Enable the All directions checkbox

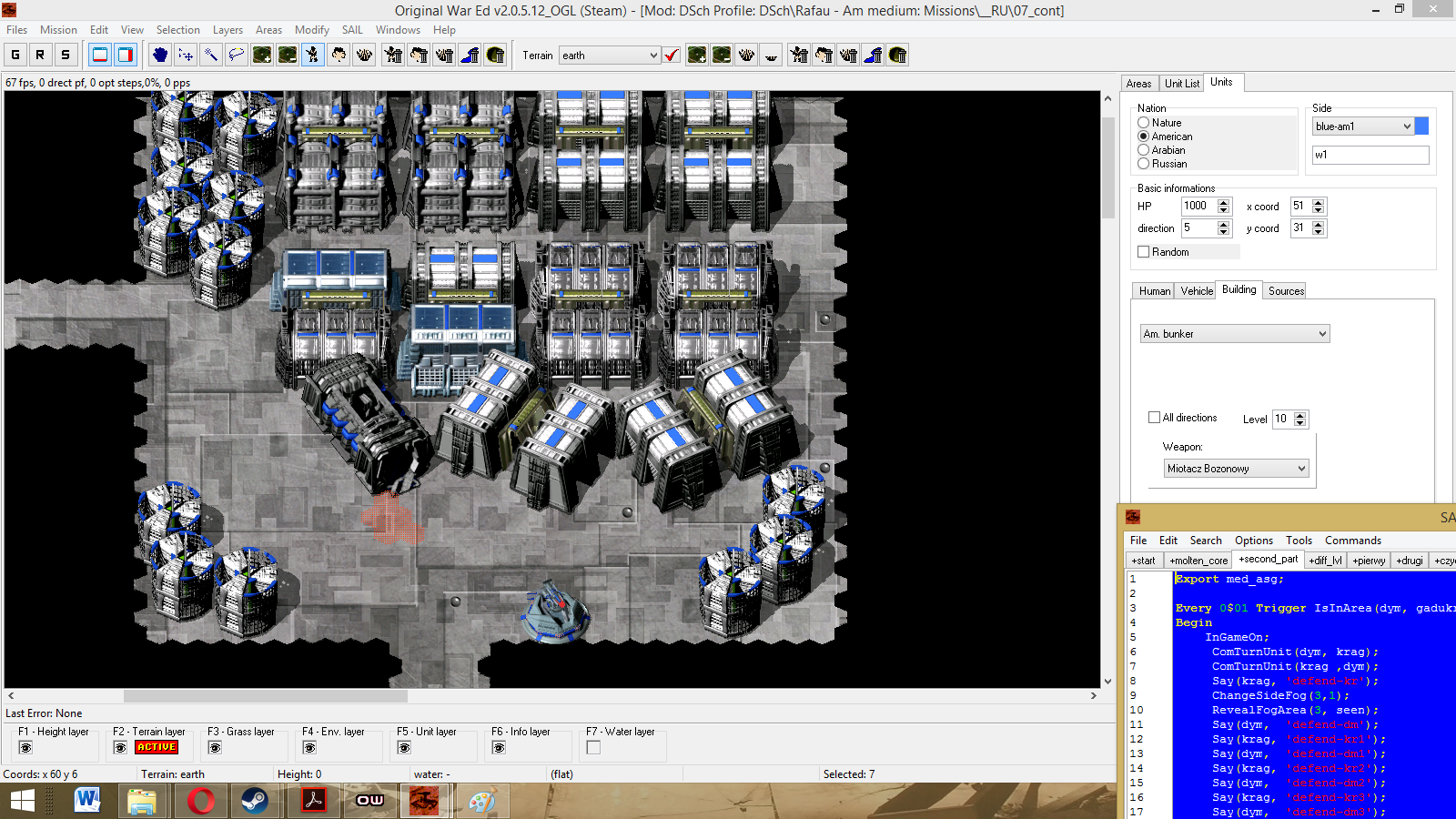[1154, 418]
